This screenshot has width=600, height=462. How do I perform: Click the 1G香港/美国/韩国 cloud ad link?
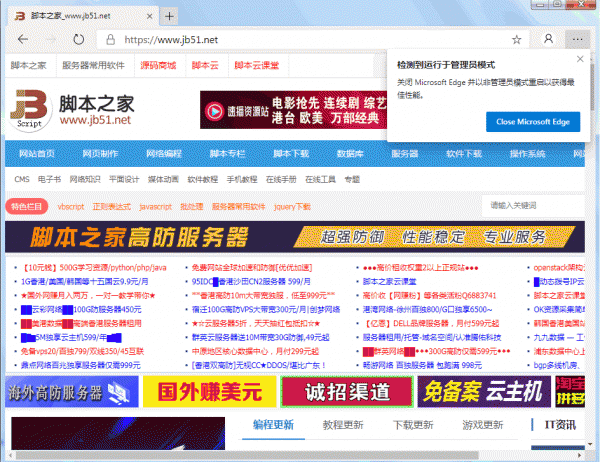[x=85, y=282]
